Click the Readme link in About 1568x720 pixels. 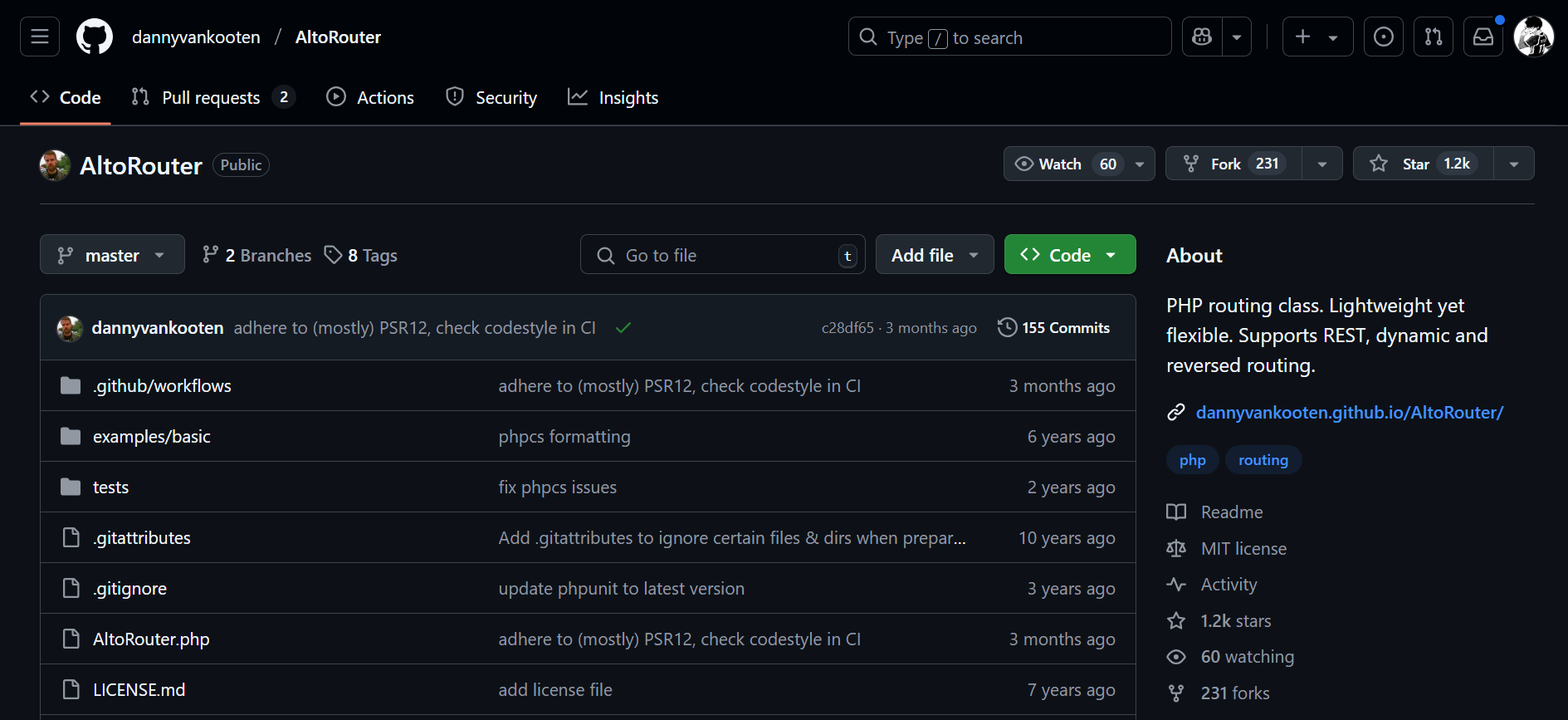[1232, 512]
